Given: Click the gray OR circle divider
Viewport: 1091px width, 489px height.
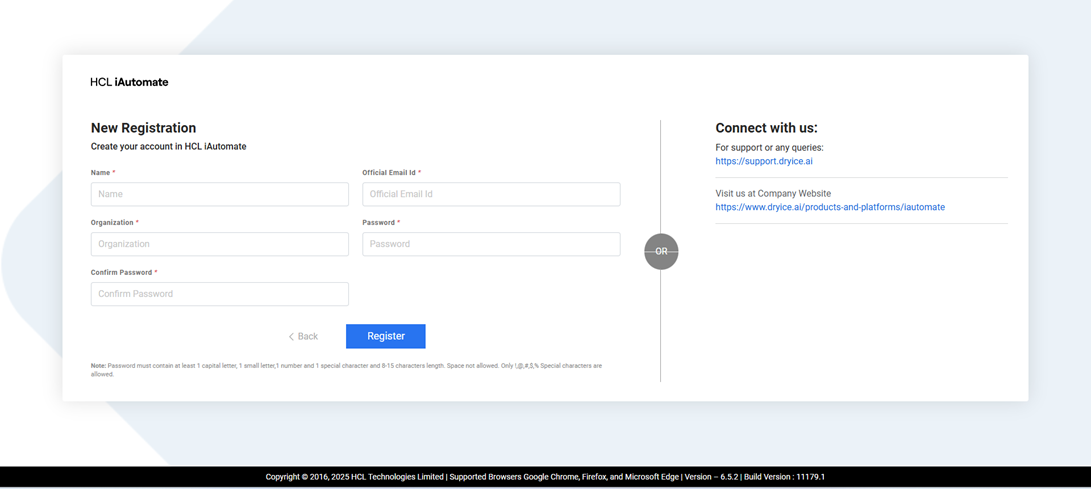Looking at the screenshot, I should [x=661, y=251].
